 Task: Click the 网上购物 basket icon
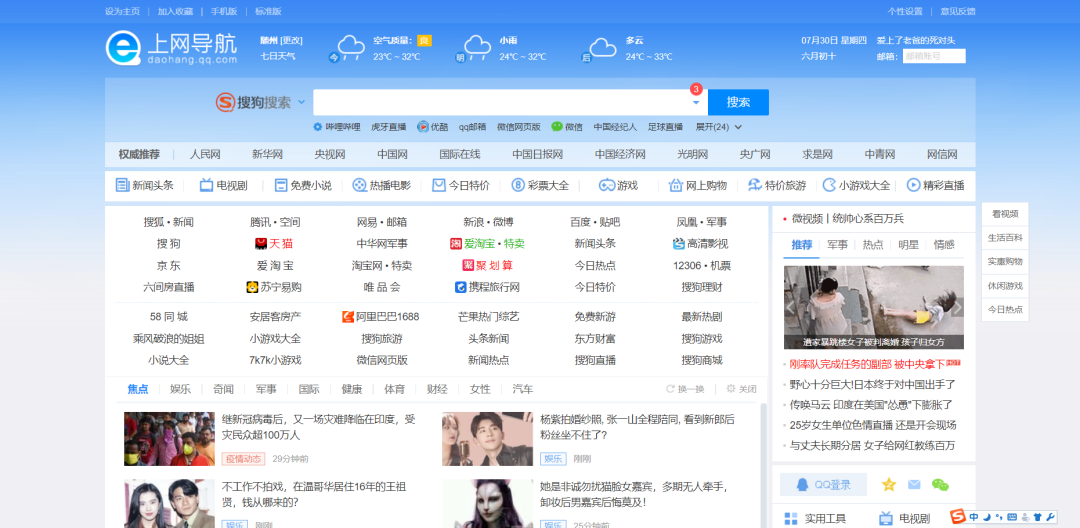coord(674,185)
